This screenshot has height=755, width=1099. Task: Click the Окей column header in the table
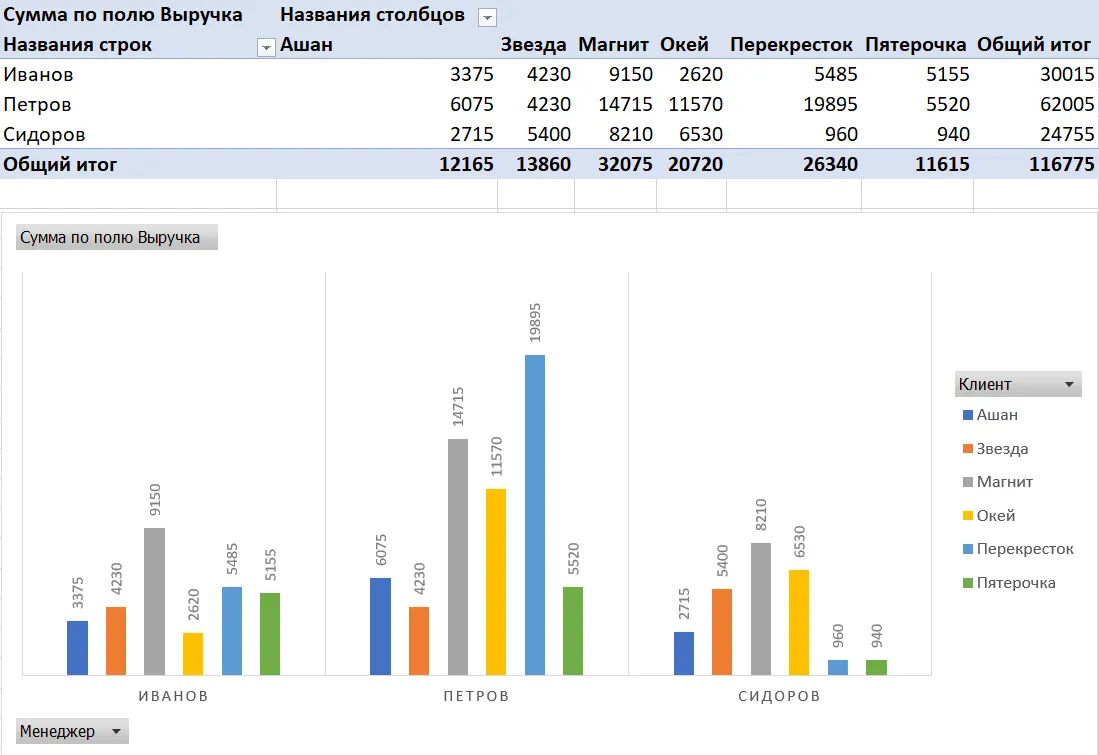click(x=684, y=45)
